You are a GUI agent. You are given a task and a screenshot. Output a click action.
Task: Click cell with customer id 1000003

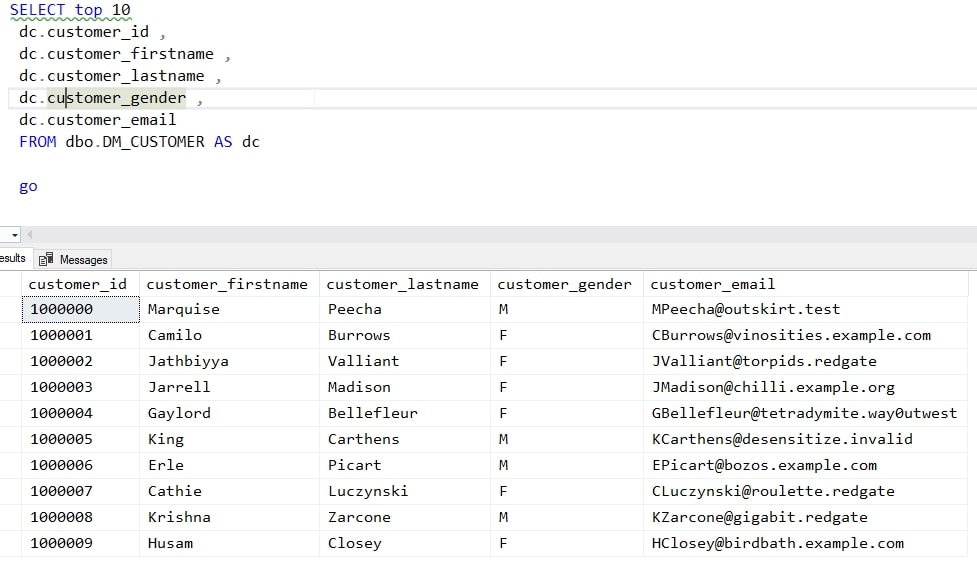click(80, 388)
